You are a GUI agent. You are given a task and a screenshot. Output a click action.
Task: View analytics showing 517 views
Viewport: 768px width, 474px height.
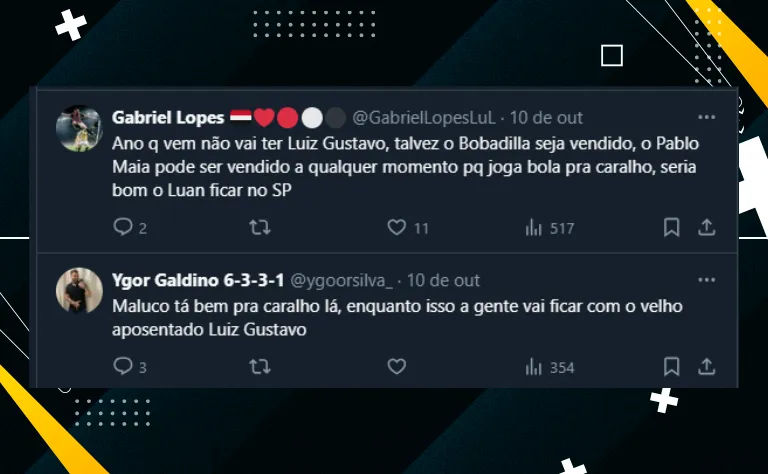point(550,228)
